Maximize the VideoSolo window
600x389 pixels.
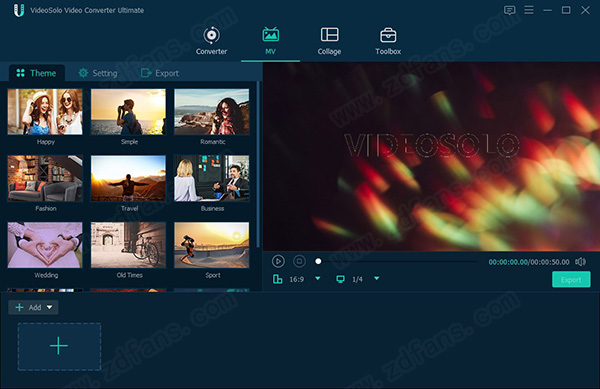[x=566, y=10]
